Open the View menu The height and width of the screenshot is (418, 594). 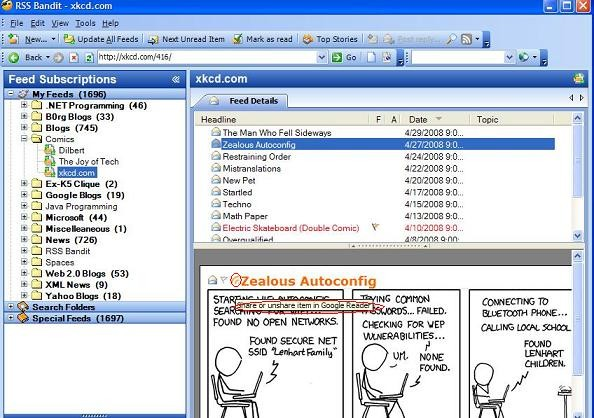pyautogui.click(x=60, y=23)
